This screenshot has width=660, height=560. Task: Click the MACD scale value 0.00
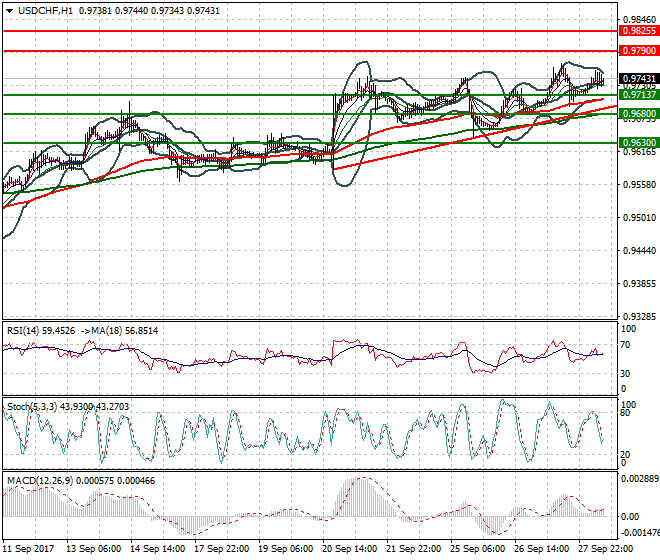pos(630,517)
